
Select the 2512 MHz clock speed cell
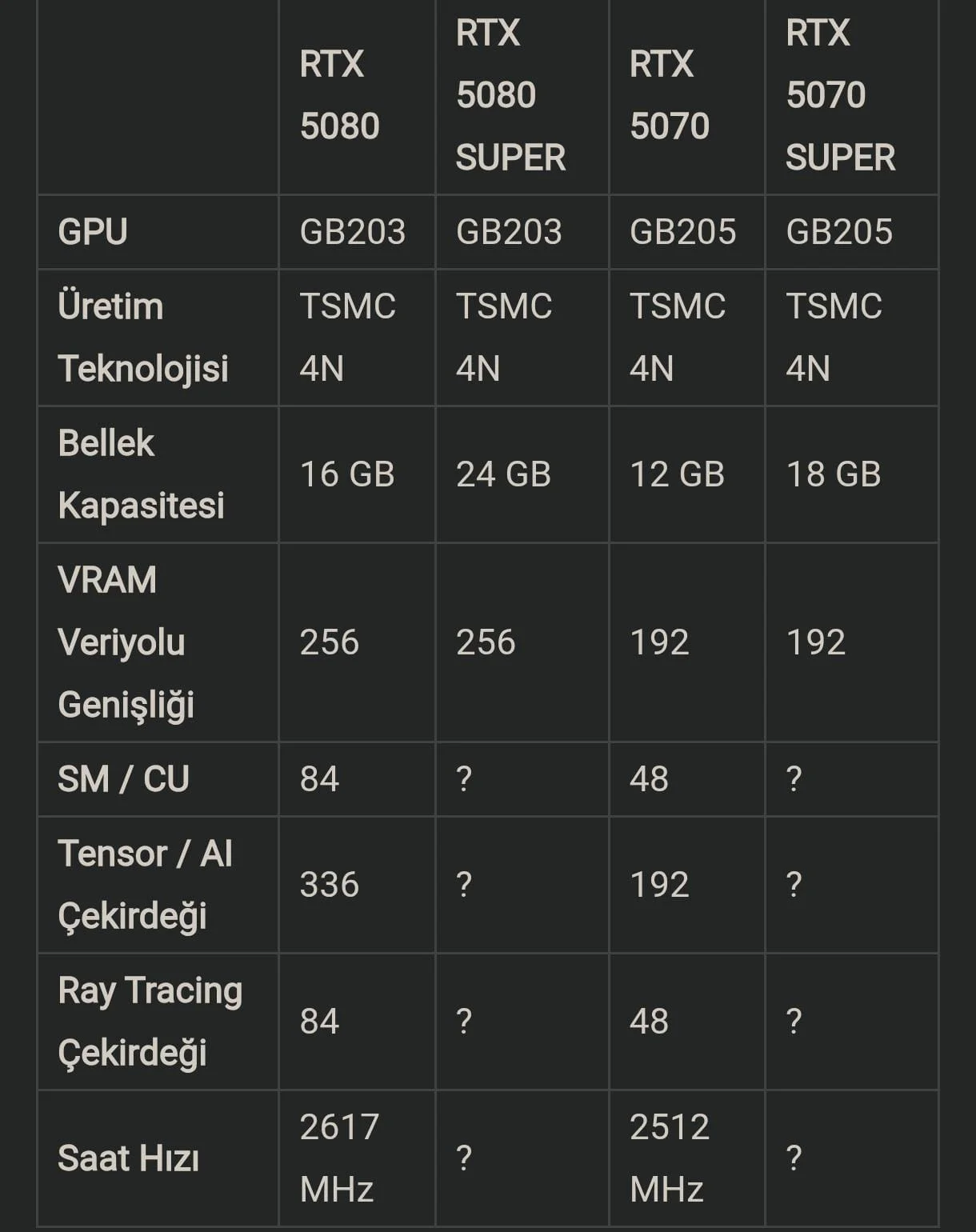[669, 1158]
